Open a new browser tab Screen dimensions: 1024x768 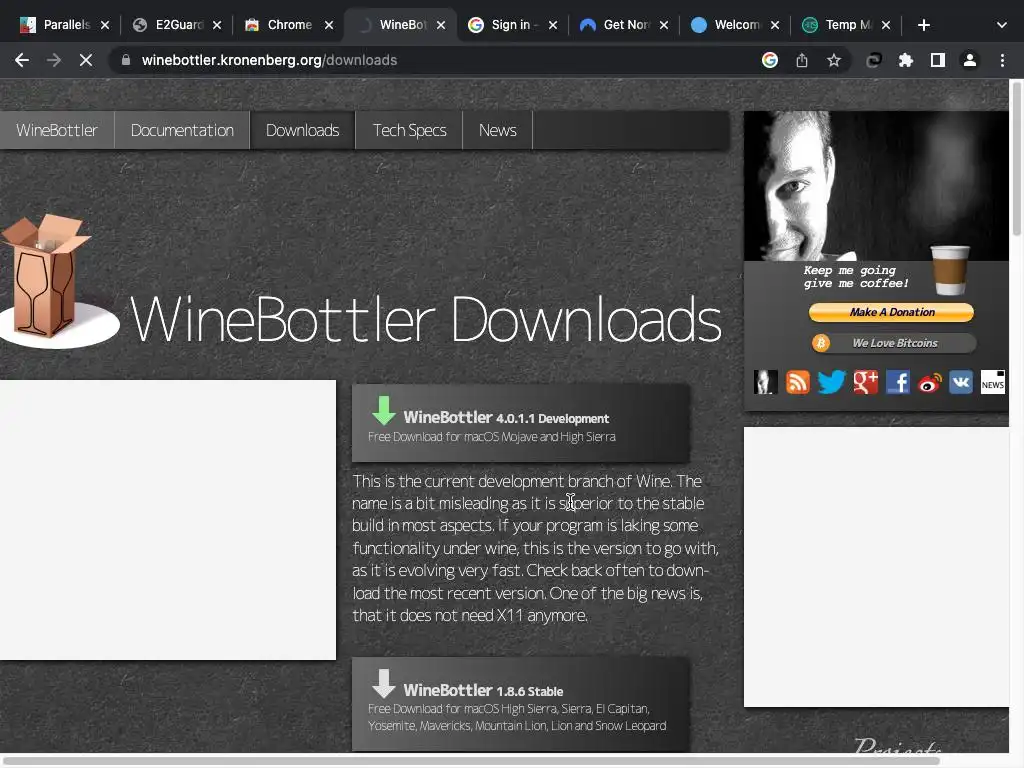[x=923, y=25]
